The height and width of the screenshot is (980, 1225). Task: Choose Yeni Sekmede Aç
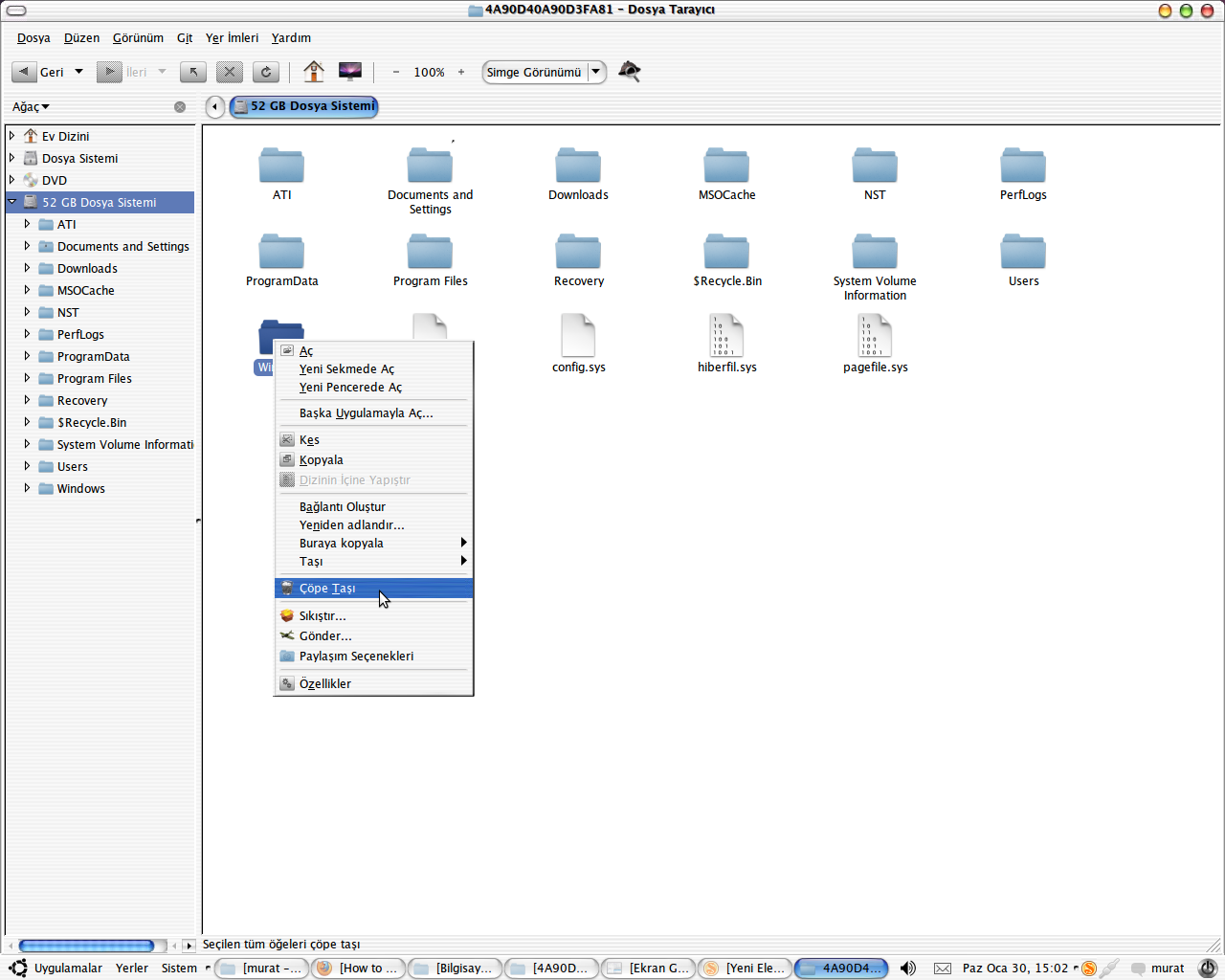[373, 369]
